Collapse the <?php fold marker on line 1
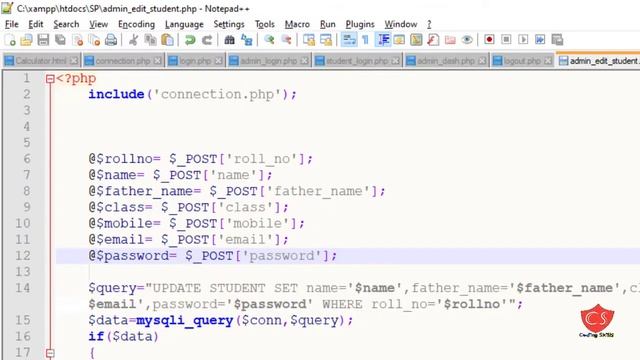The width and height of the screenshot is (640, 360). [x=50, y=79]
